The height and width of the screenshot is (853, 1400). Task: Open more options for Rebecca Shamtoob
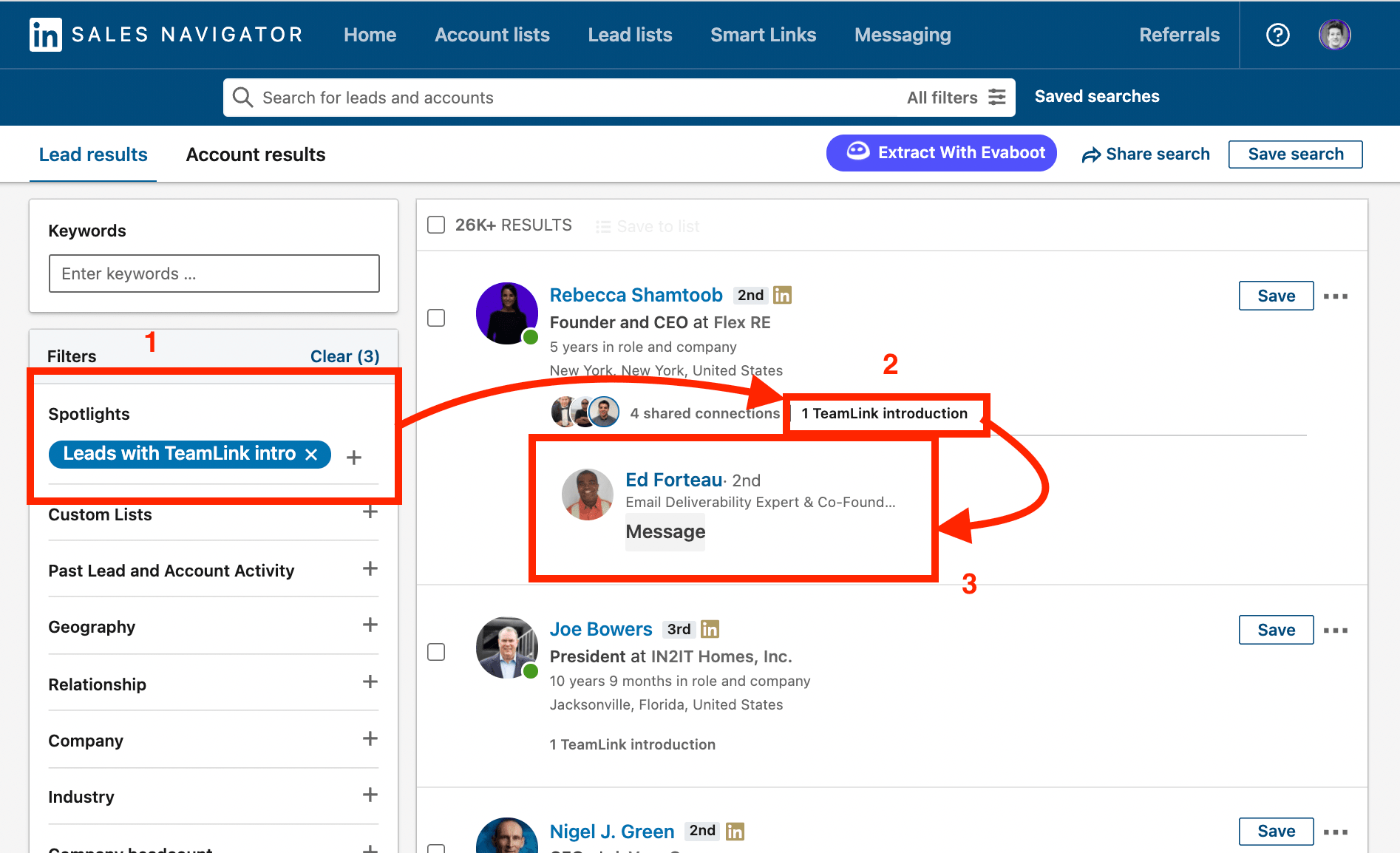[1336, 296]
